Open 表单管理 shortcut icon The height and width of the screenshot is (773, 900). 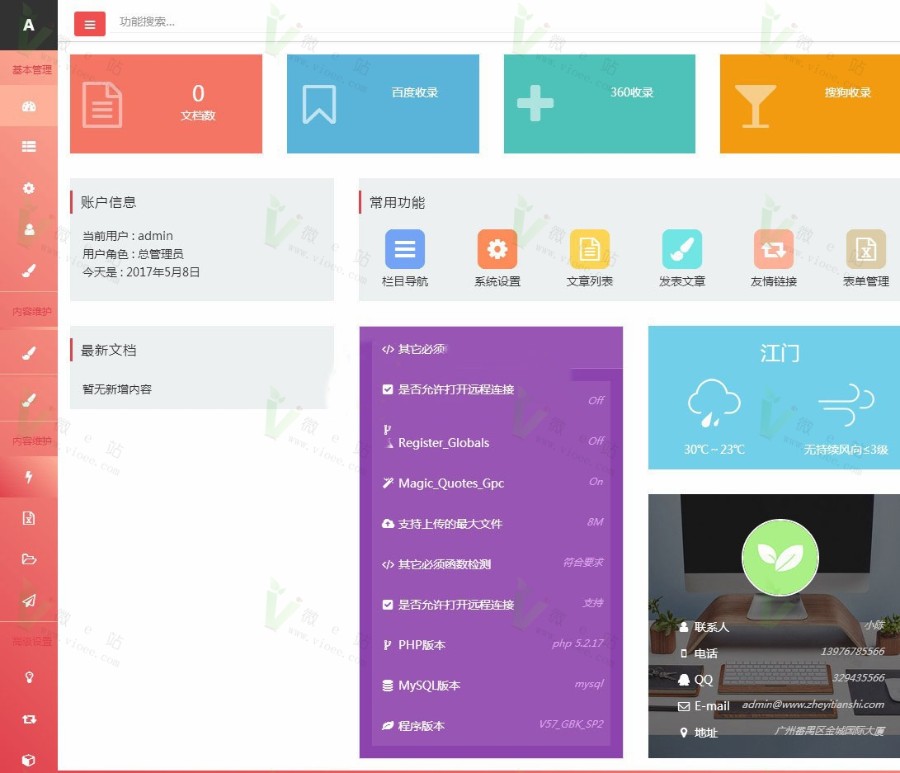tap(866, 248)
